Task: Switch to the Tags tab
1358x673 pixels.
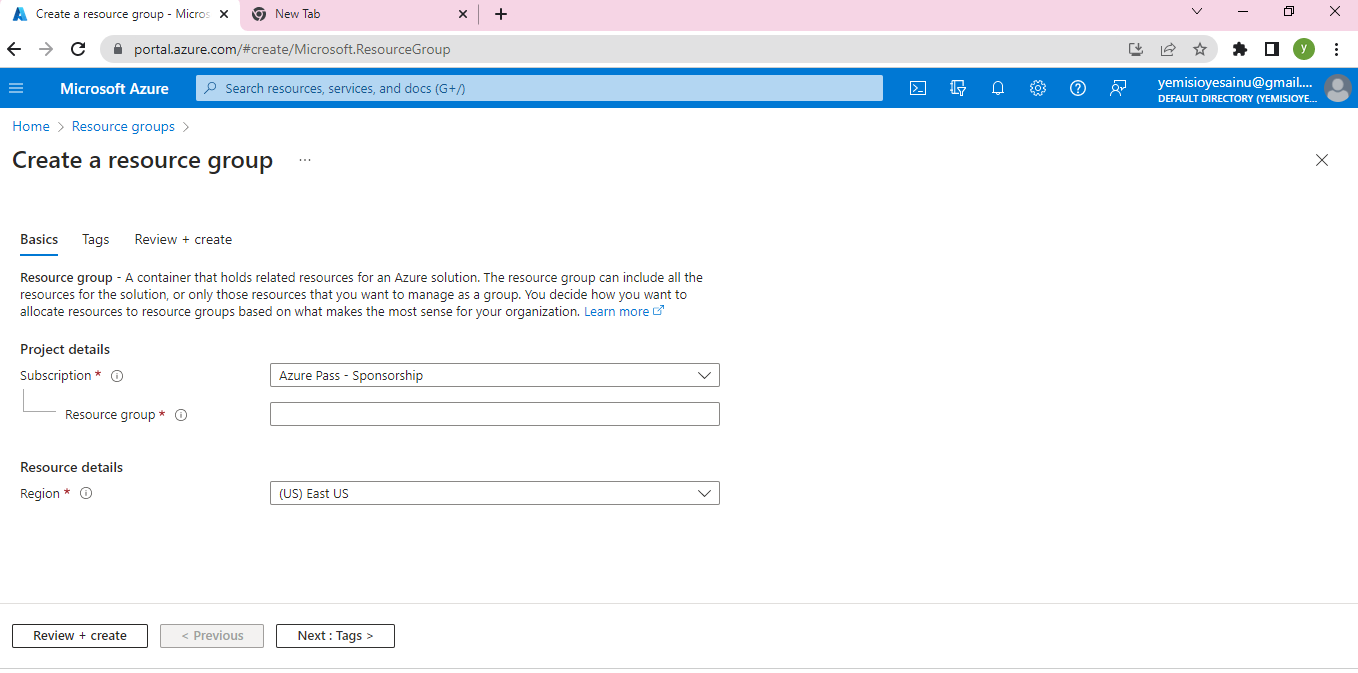Action: click(96, 240)
